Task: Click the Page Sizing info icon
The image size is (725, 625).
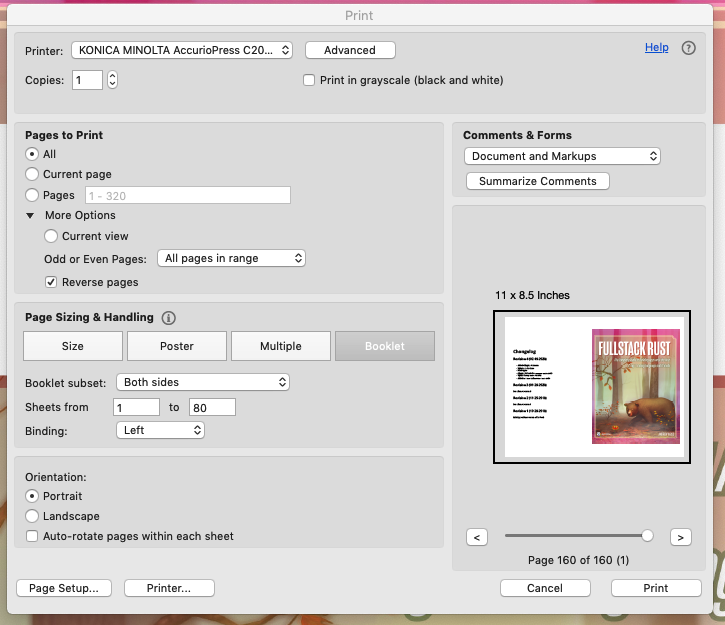Action: click(x=168, y=318)
